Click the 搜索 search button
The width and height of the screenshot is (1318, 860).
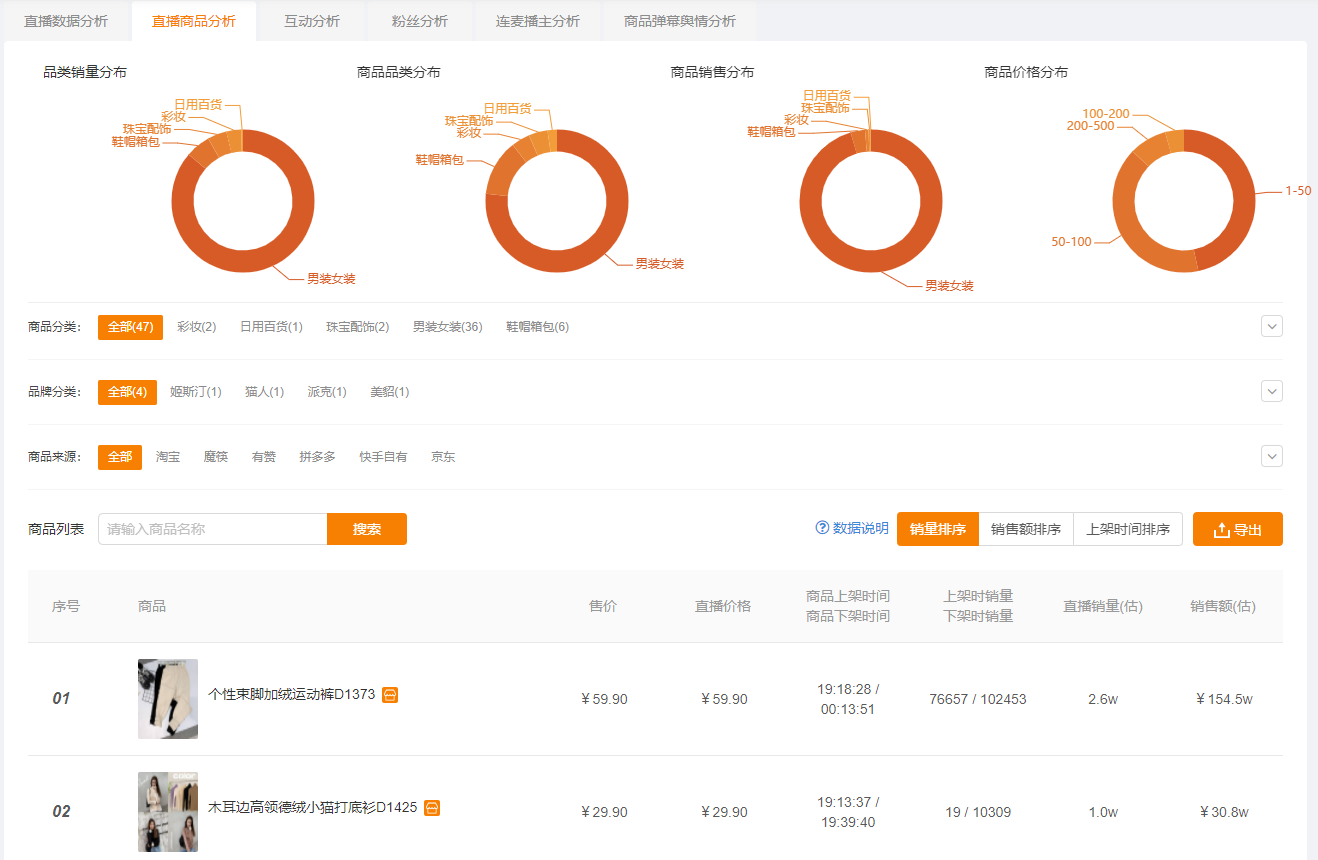point(367,528)
